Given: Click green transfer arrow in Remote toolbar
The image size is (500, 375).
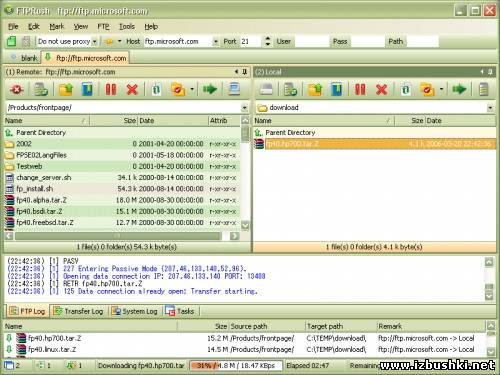Looking at the screenshot, I should pyautogui.click(x=210, y=89).
